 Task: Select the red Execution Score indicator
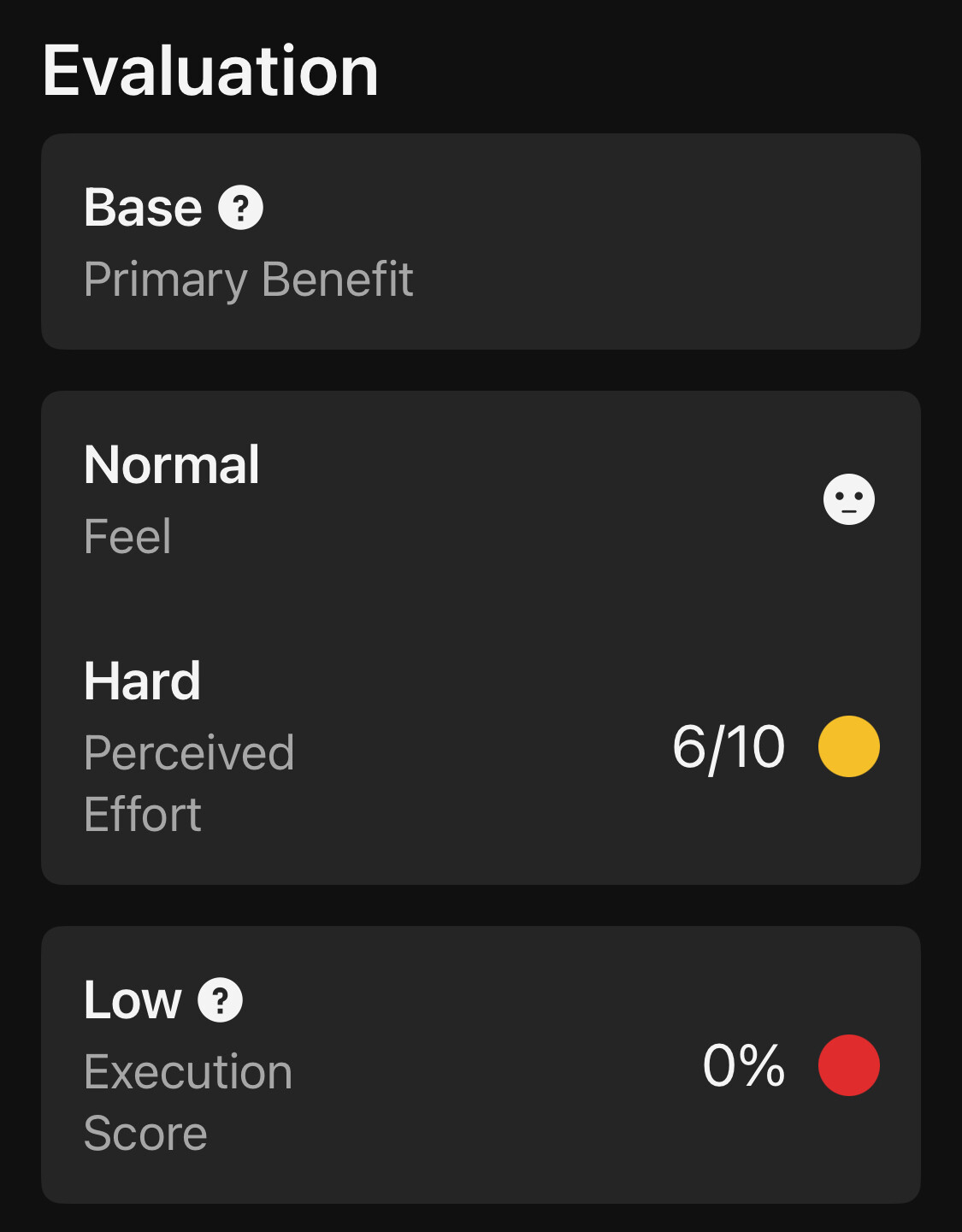(x=848, y=1065)
